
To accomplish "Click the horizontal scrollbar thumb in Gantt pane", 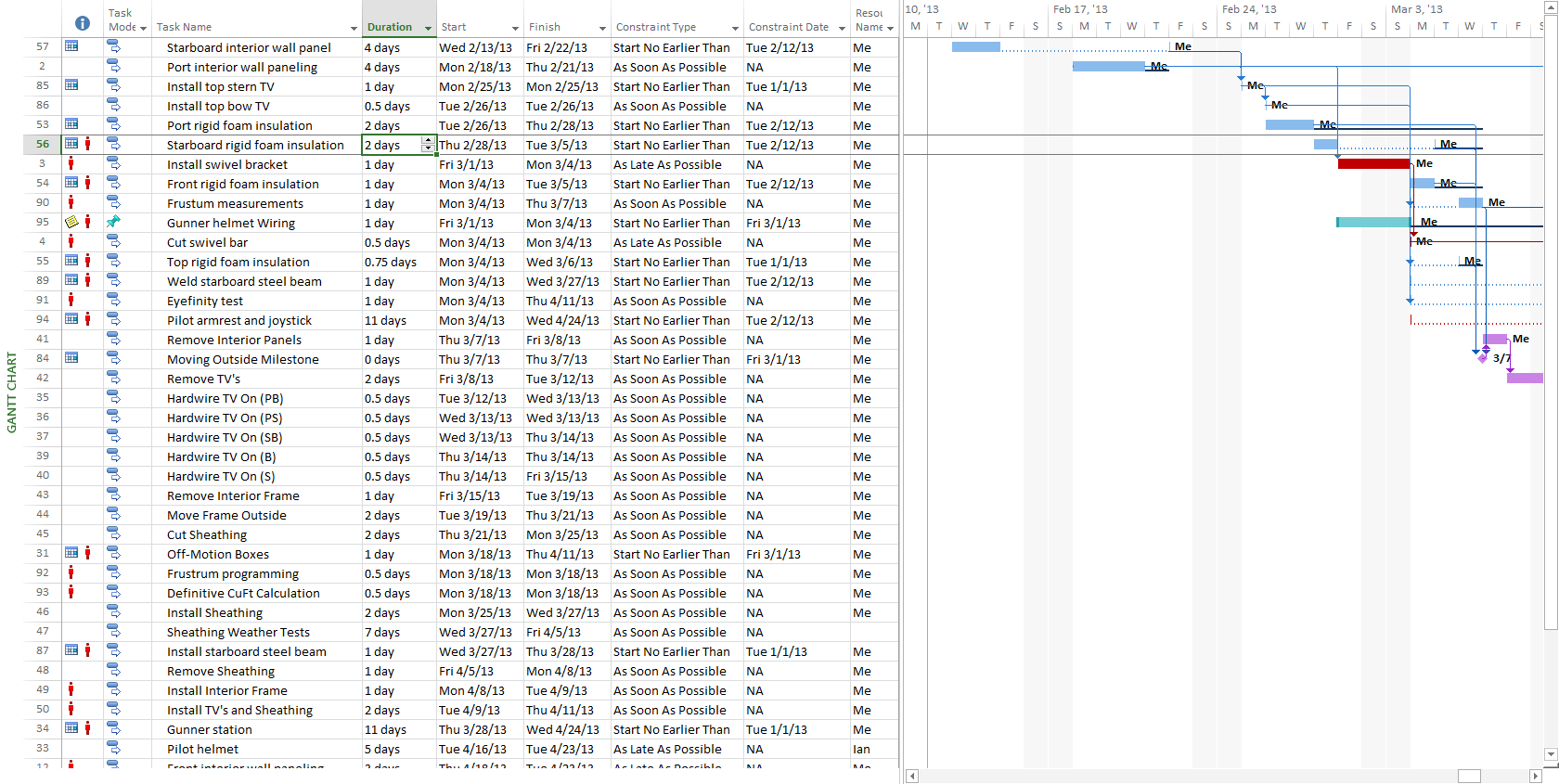I will coord(1469,776).
